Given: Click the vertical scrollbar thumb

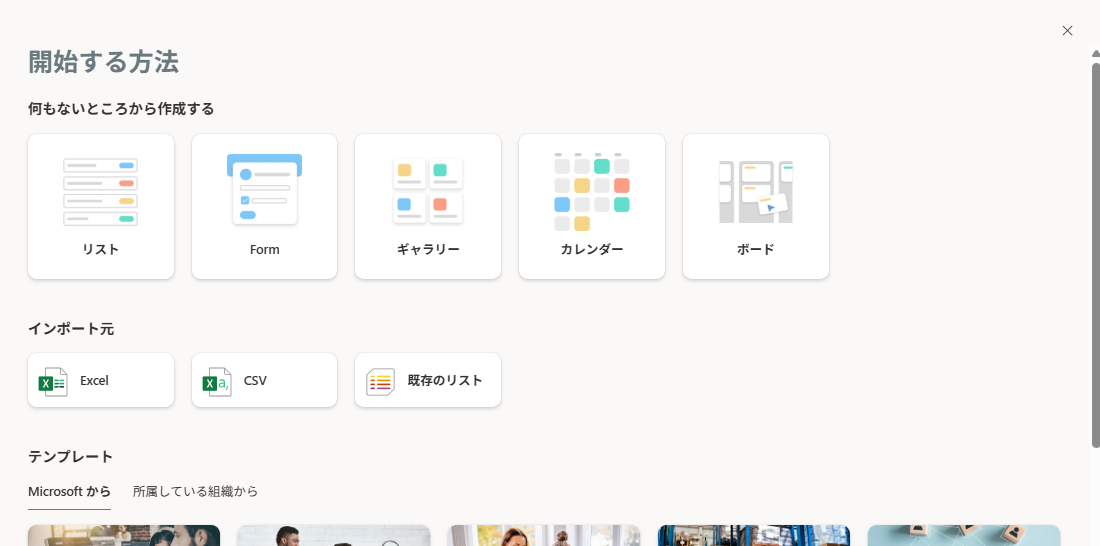Looking at the screenshot, I should click(x=1096, y=255).
